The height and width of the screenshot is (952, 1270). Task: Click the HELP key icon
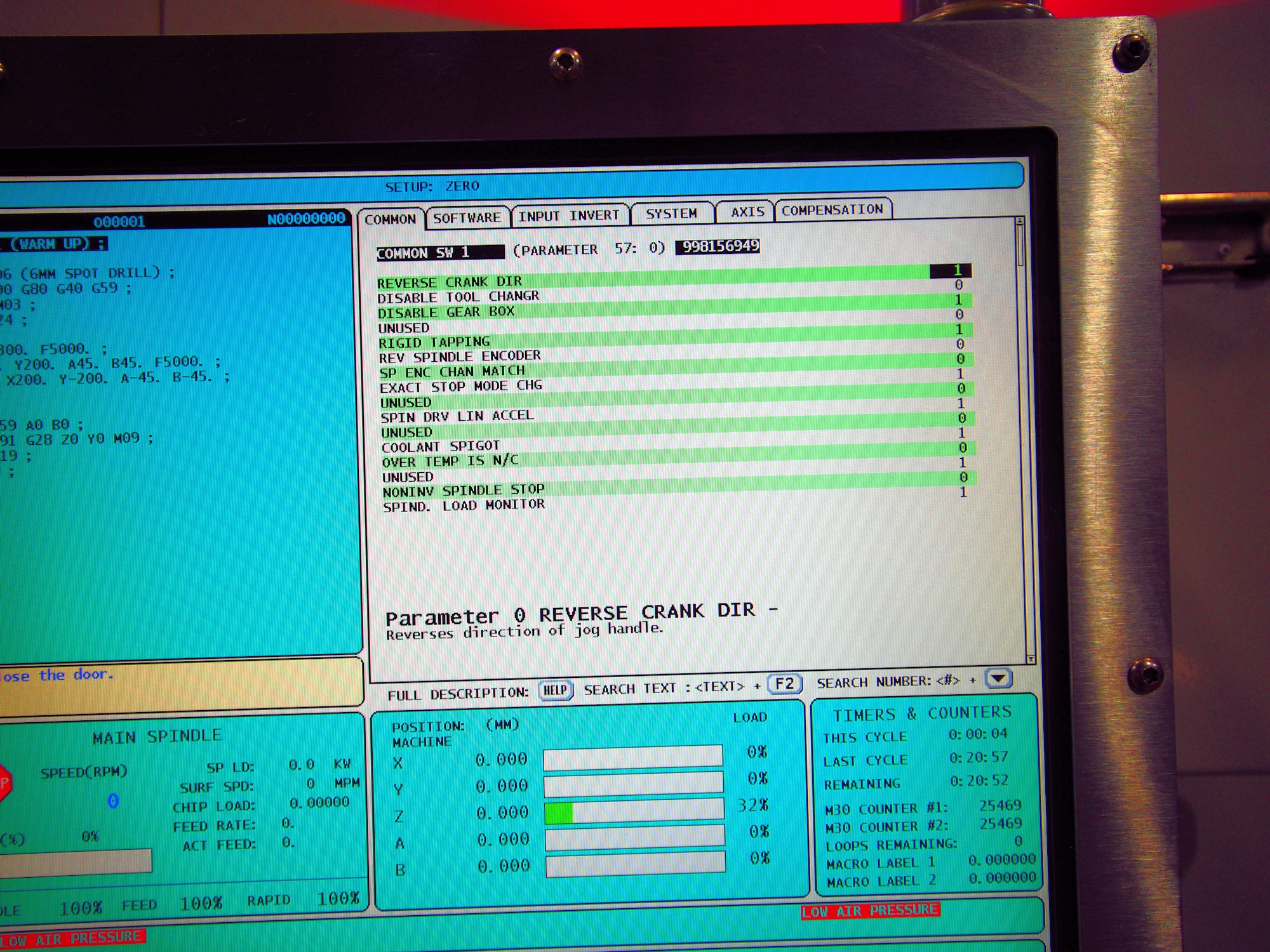(x=556, y=691)
